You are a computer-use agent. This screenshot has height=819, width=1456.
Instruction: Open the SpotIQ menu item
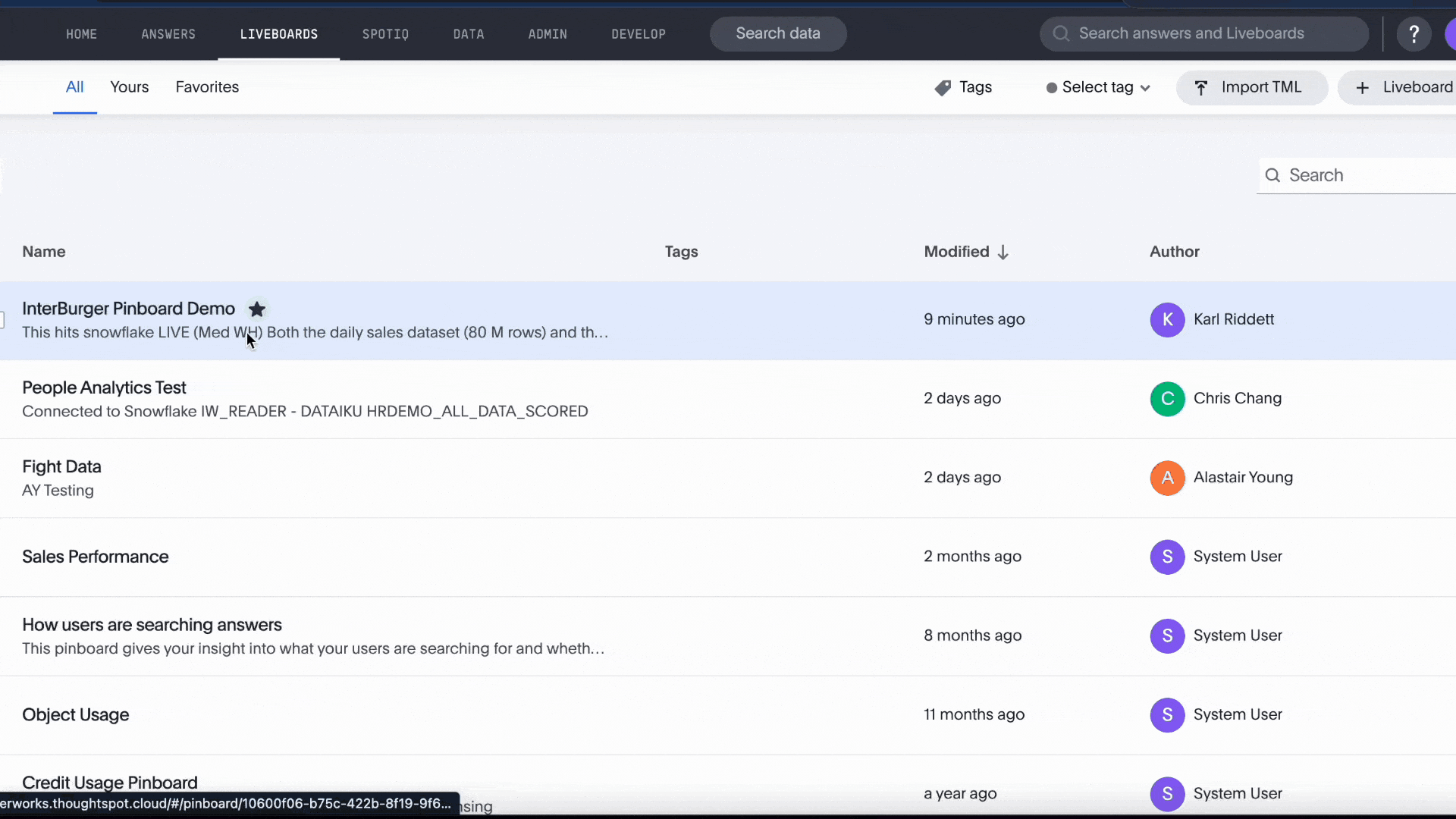tap(385, 34)
